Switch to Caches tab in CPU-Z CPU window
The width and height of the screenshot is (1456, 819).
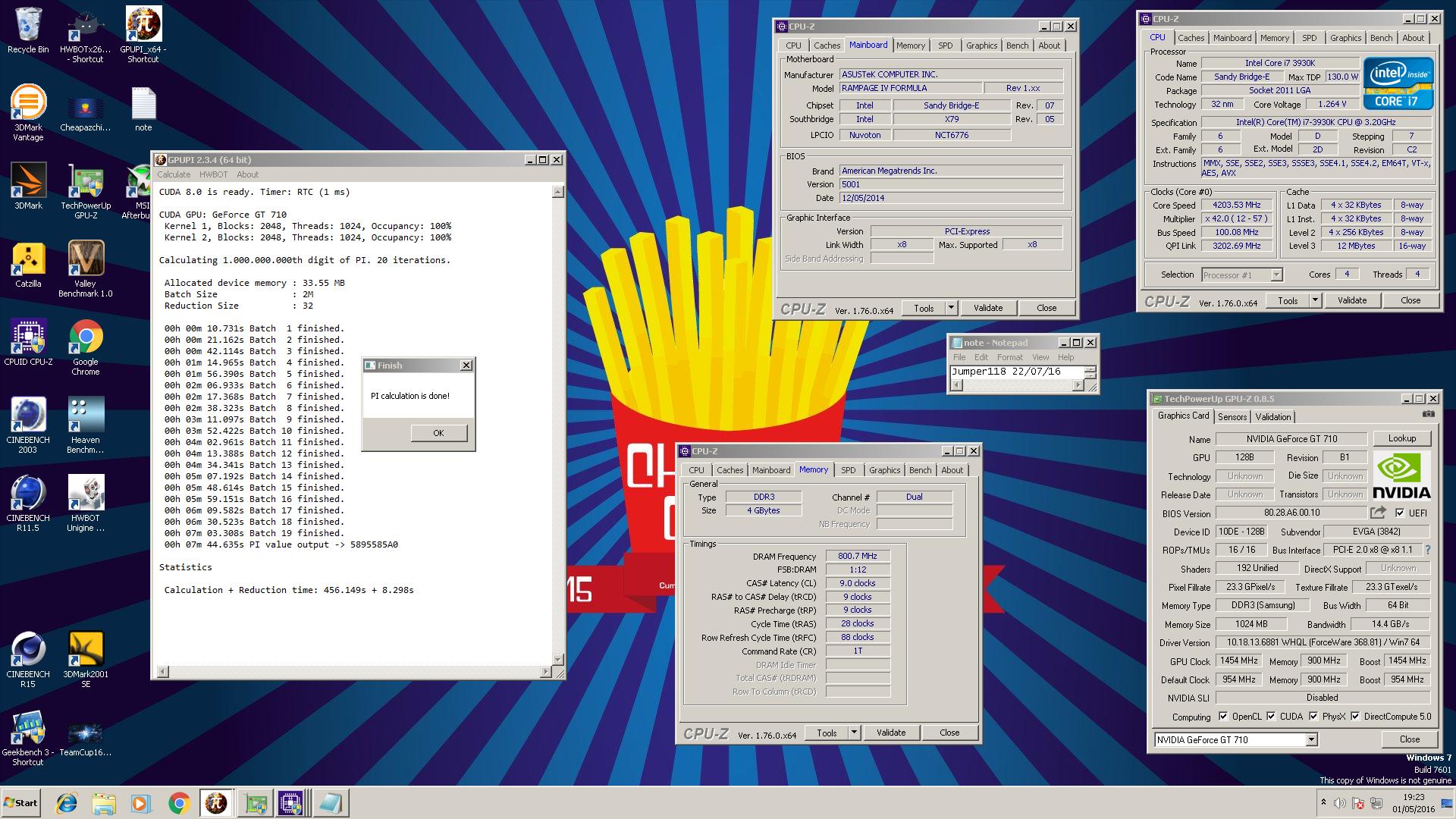point(1191,38)
